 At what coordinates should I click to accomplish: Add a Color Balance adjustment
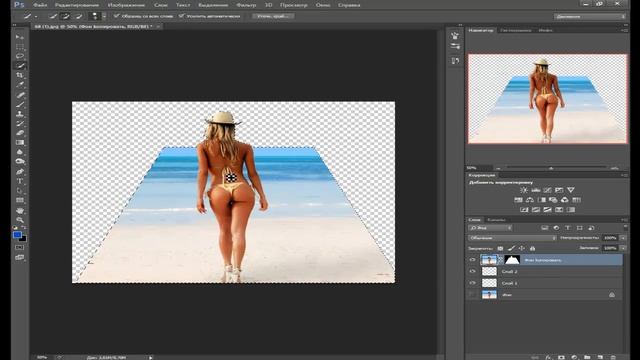point(530,200)
